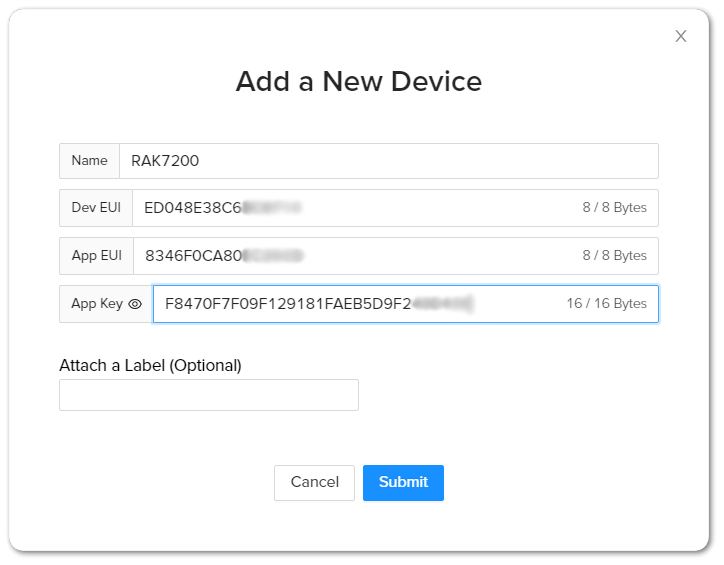Screen dimensions: 724x565
Task: Click the 16 / 16 Bytes counter
Action: [x=606, y=304]
